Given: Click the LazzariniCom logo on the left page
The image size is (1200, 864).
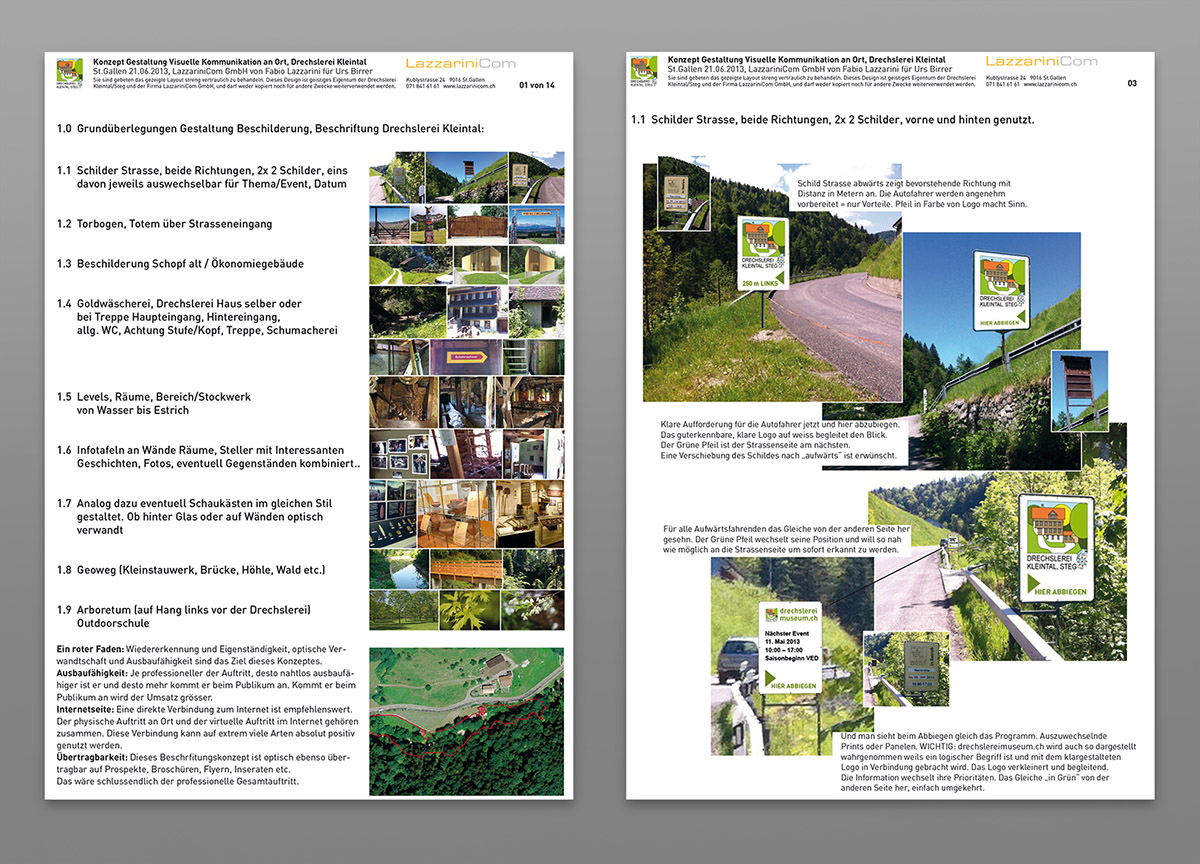Looking at the screenshot, I should [x=461, y=63].
